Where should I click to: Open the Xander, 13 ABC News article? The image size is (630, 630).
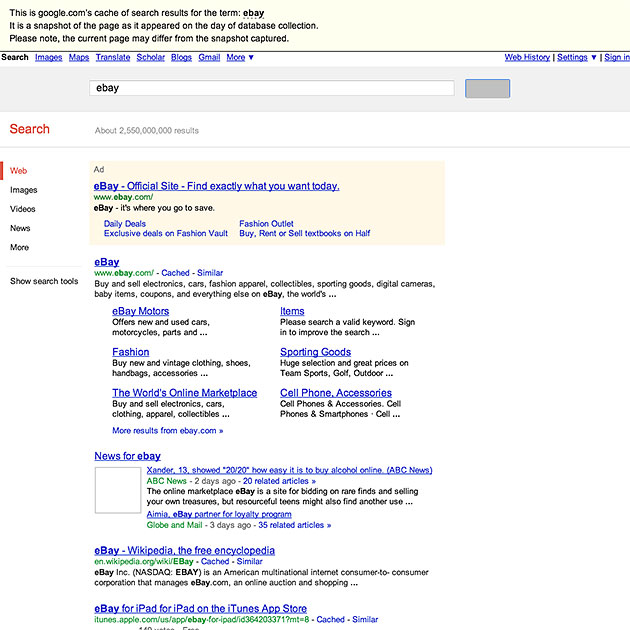(x=289, y=470)
